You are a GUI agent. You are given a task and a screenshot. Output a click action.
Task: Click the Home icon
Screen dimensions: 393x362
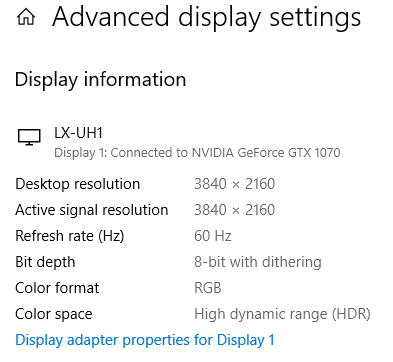26,17
